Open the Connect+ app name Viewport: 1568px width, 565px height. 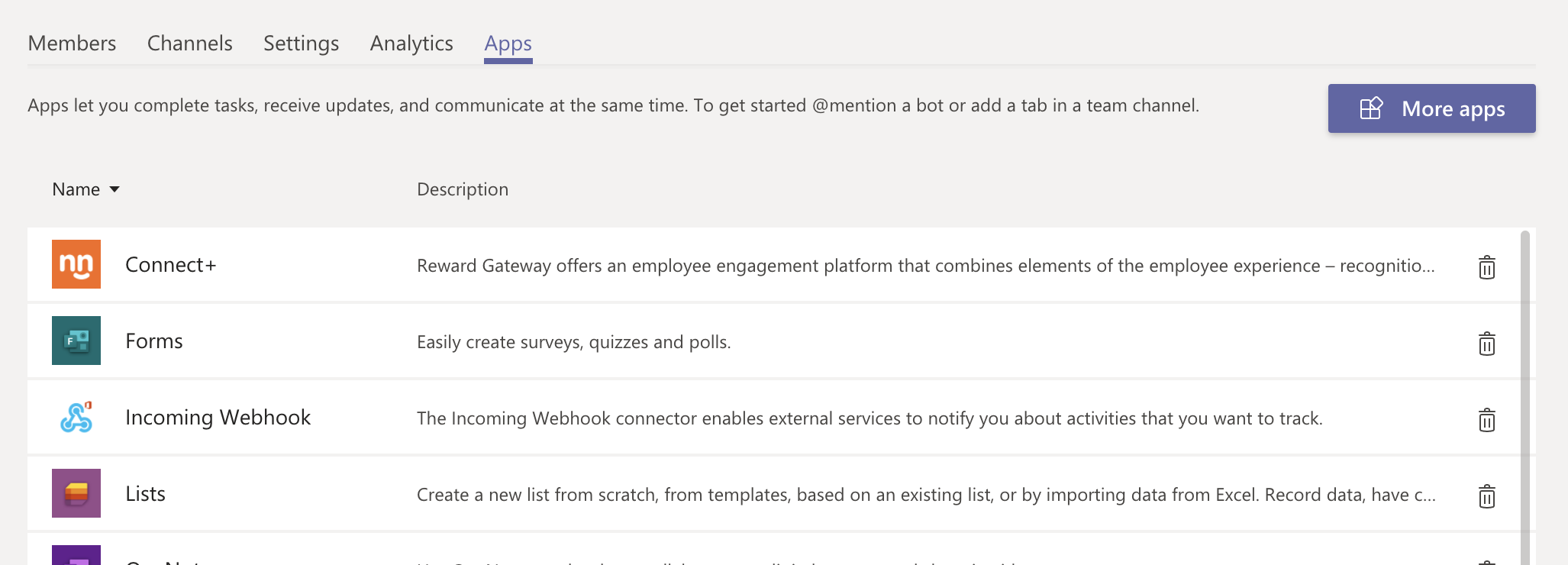pos(171,265)
